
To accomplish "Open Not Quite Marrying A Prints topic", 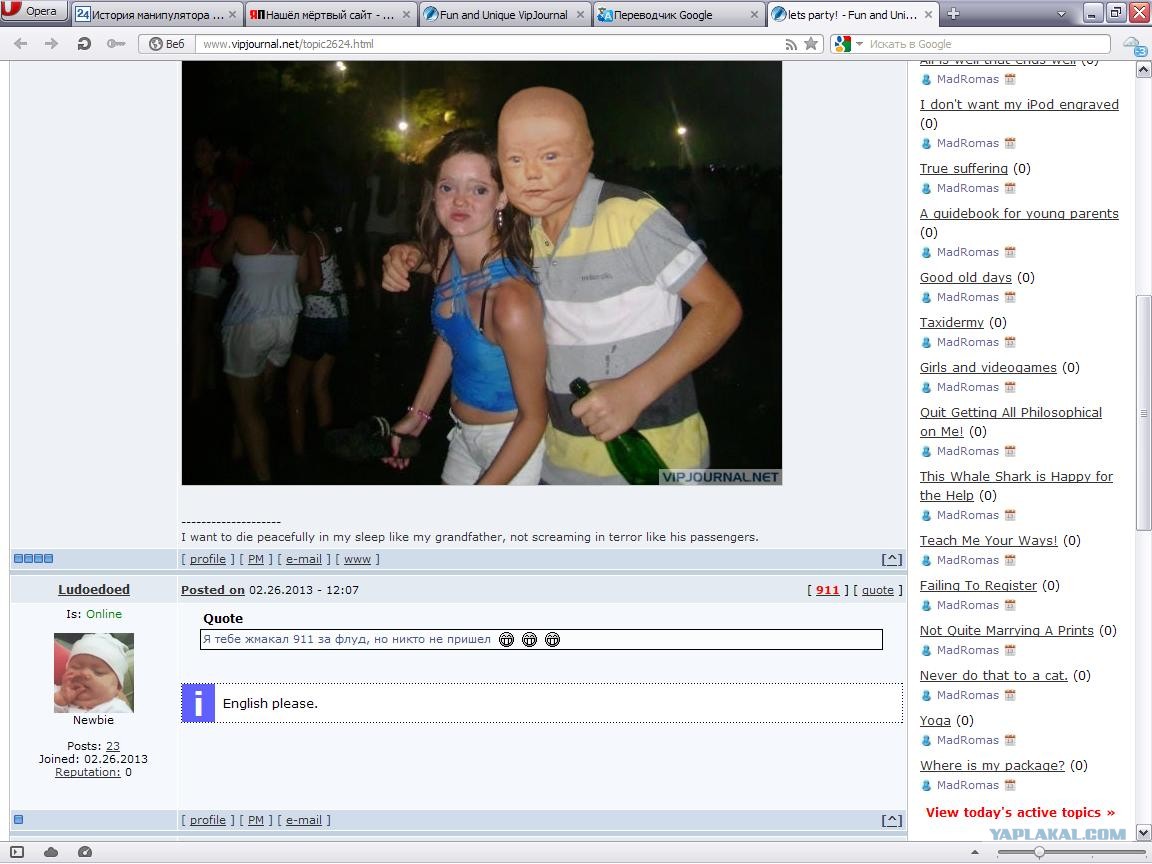I will 1007,630.
